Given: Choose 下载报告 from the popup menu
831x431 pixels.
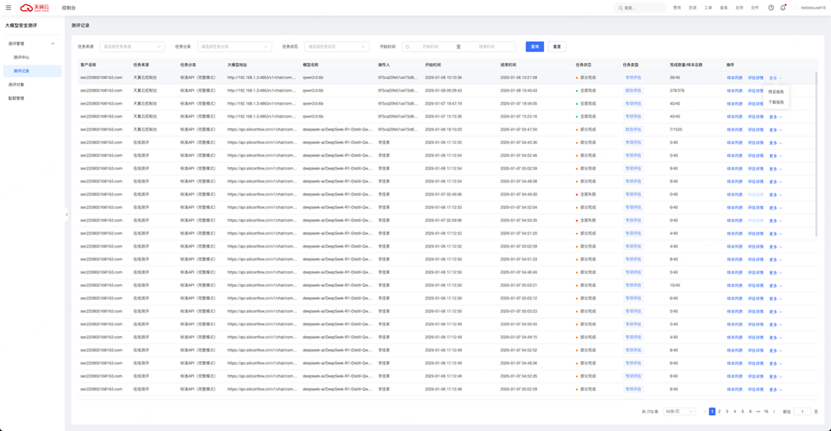Looking at the screenshot, I should 776,102.
